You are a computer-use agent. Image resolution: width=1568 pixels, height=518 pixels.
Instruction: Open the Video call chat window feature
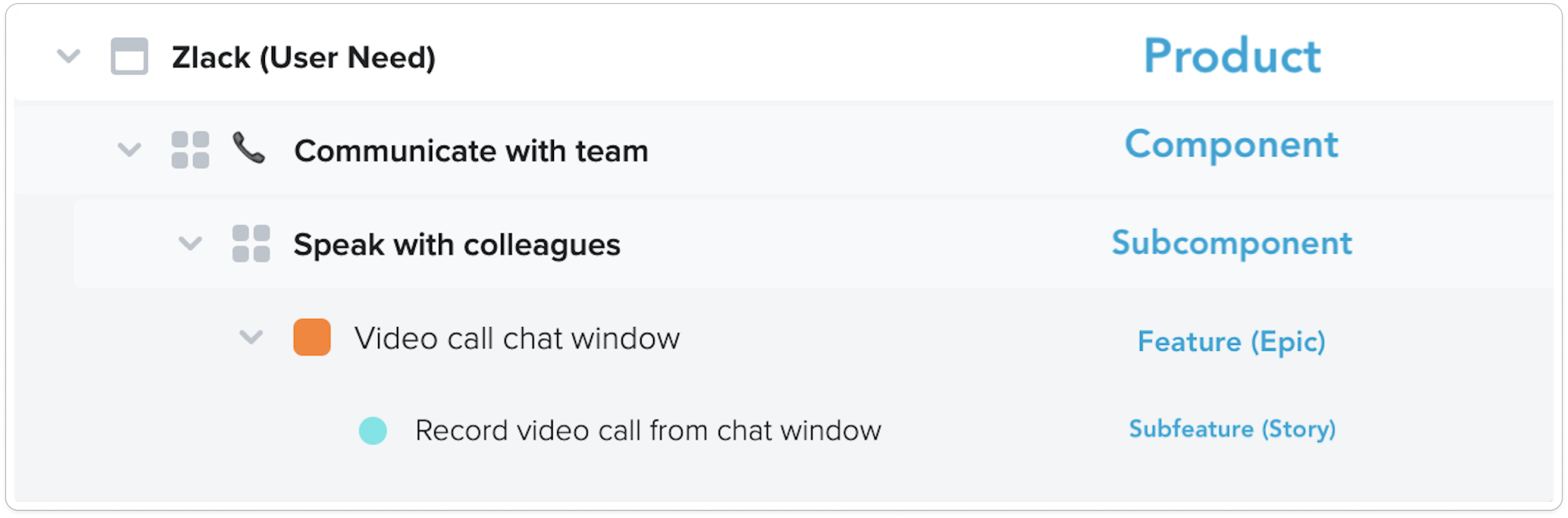pos(517,339)
